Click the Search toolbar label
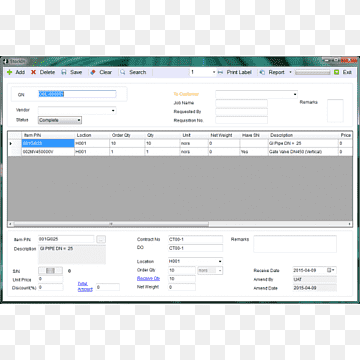 (138, 72)
